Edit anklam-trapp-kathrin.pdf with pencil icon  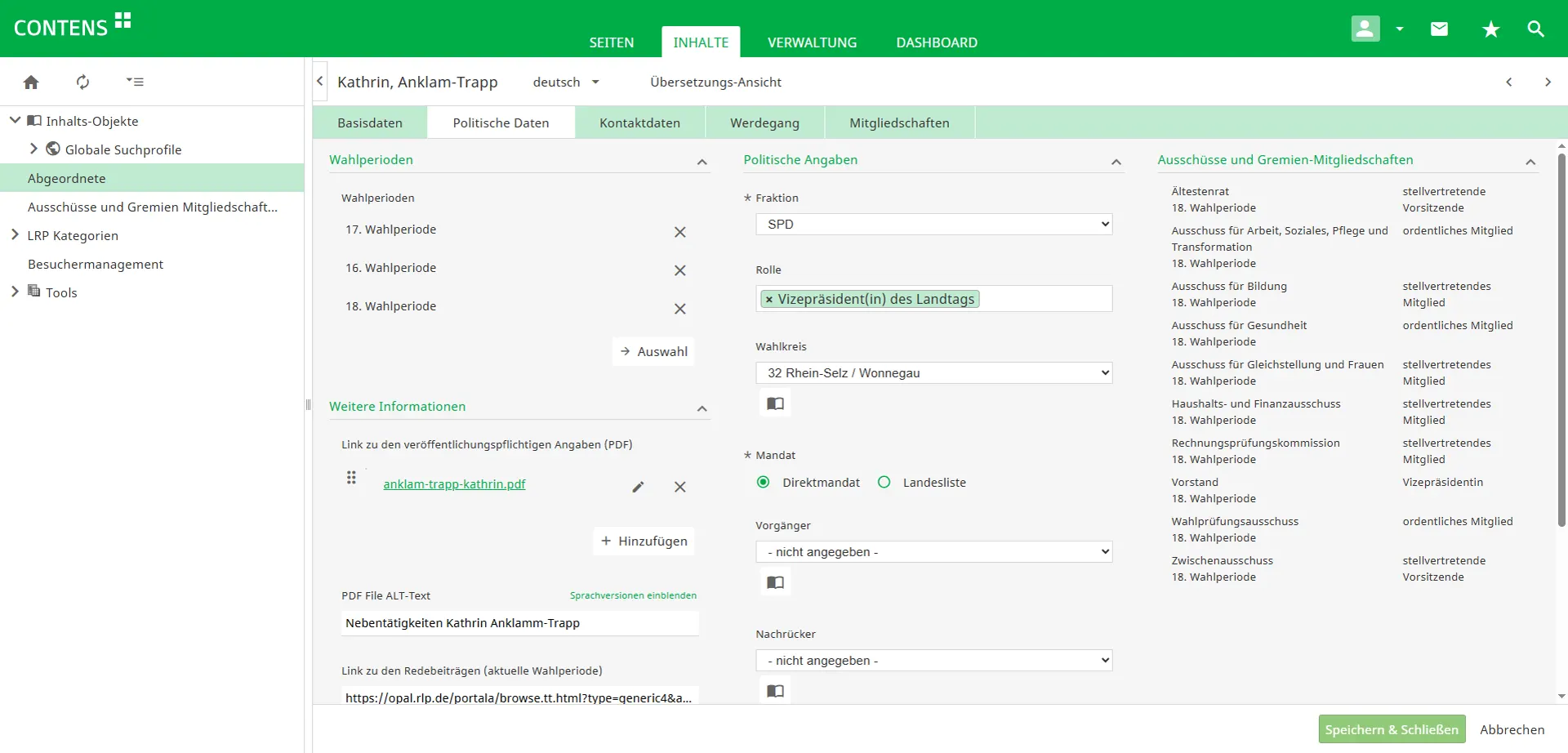click(x=638, y=487)
